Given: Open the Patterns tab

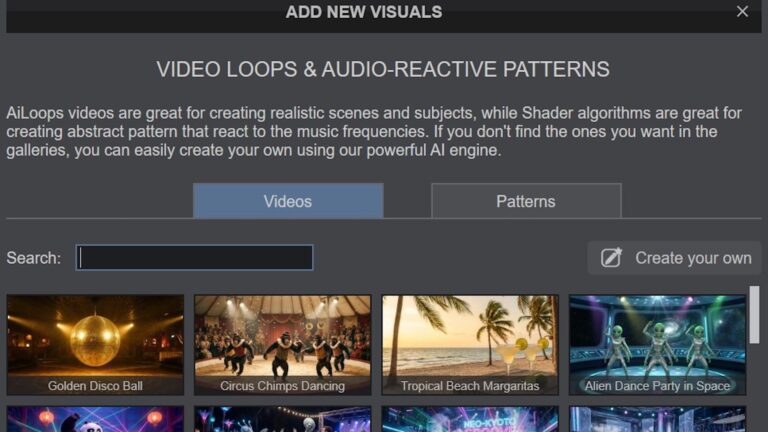Looking at the screenshot, I should point(526,201).
